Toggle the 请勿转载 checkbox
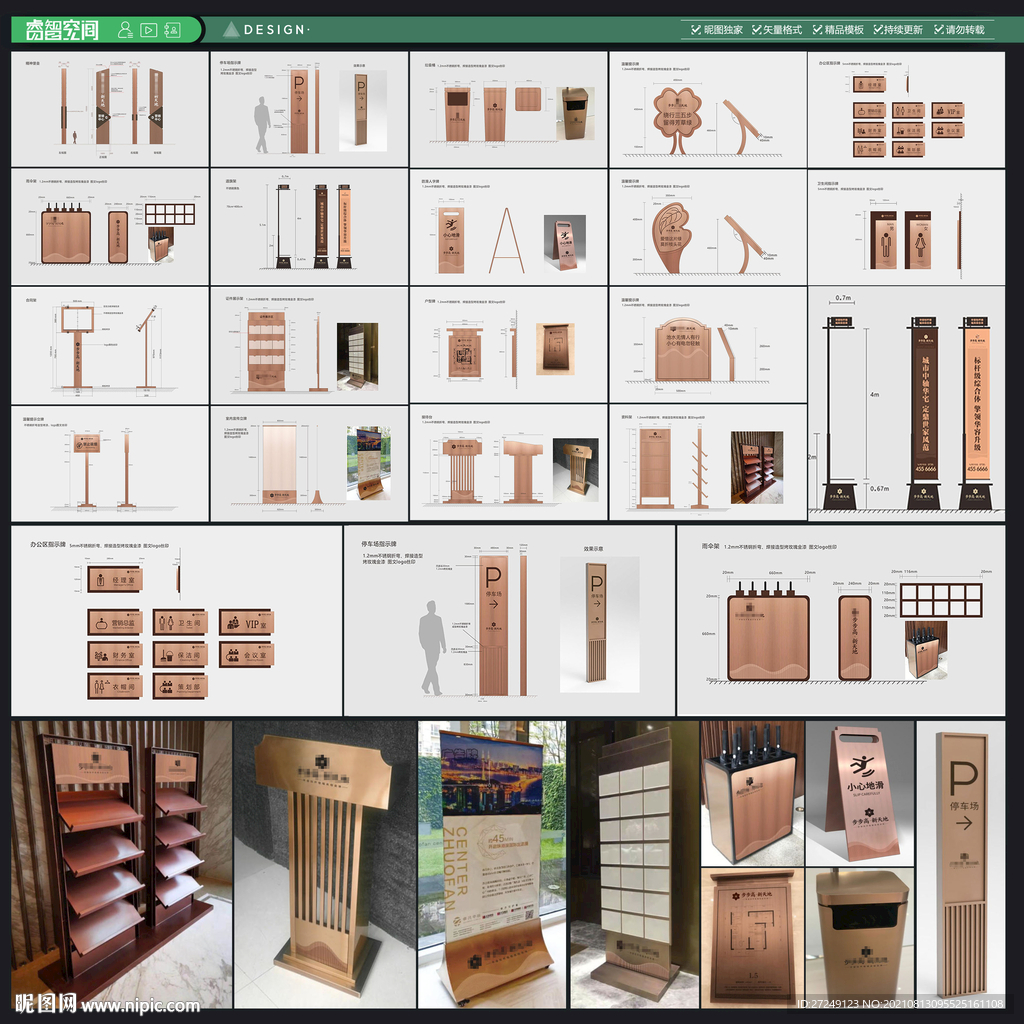 tap(939, 29)
